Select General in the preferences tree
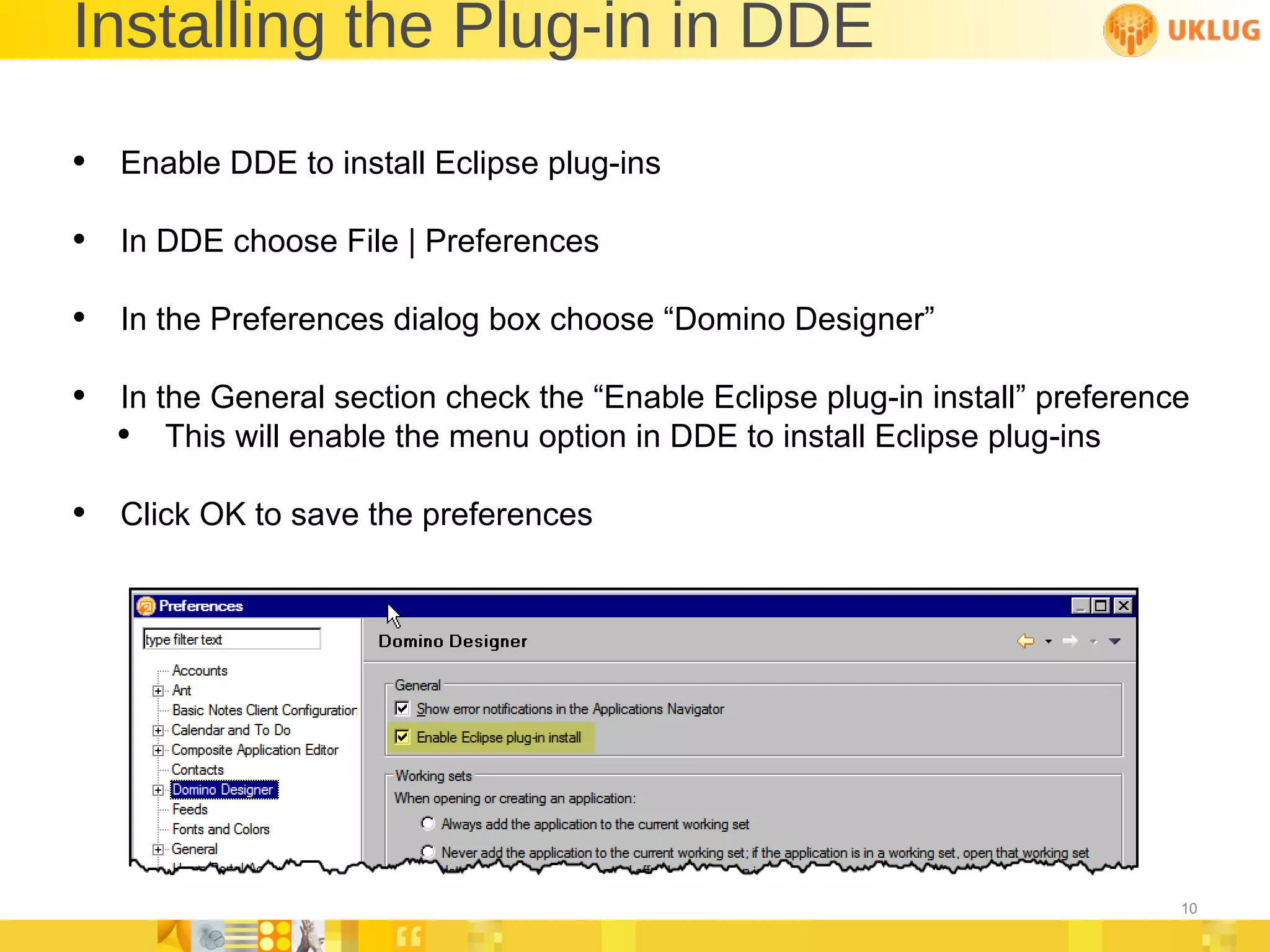 pyautogui.click(x=195, y=849)
